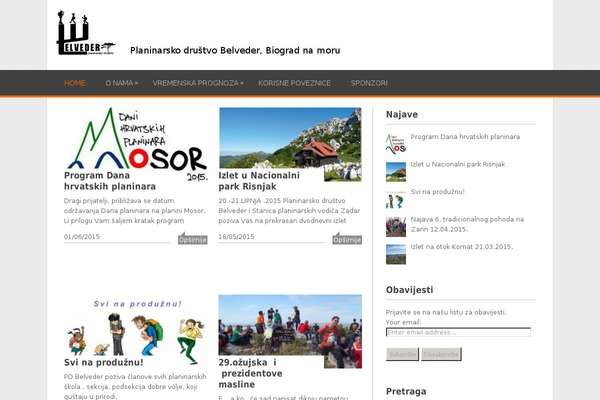600x400 pixels.
Task: Open sidebar link 'Program Dana hrvatskih planinara'
Action: point(465,137)
